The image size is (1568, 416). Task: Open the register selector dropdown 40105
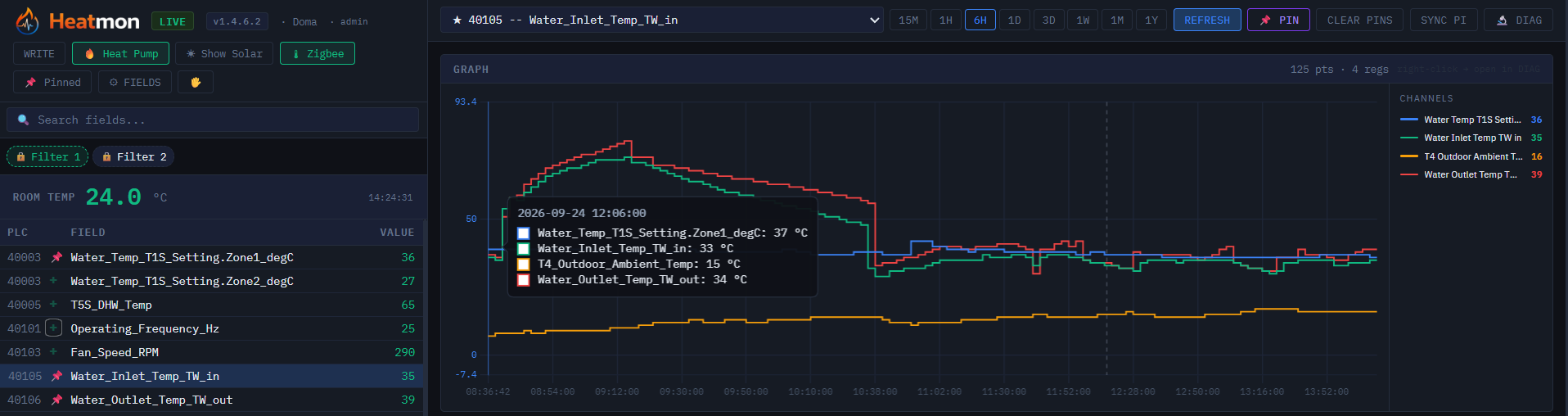pyautogui.click(x=662, y=20)
